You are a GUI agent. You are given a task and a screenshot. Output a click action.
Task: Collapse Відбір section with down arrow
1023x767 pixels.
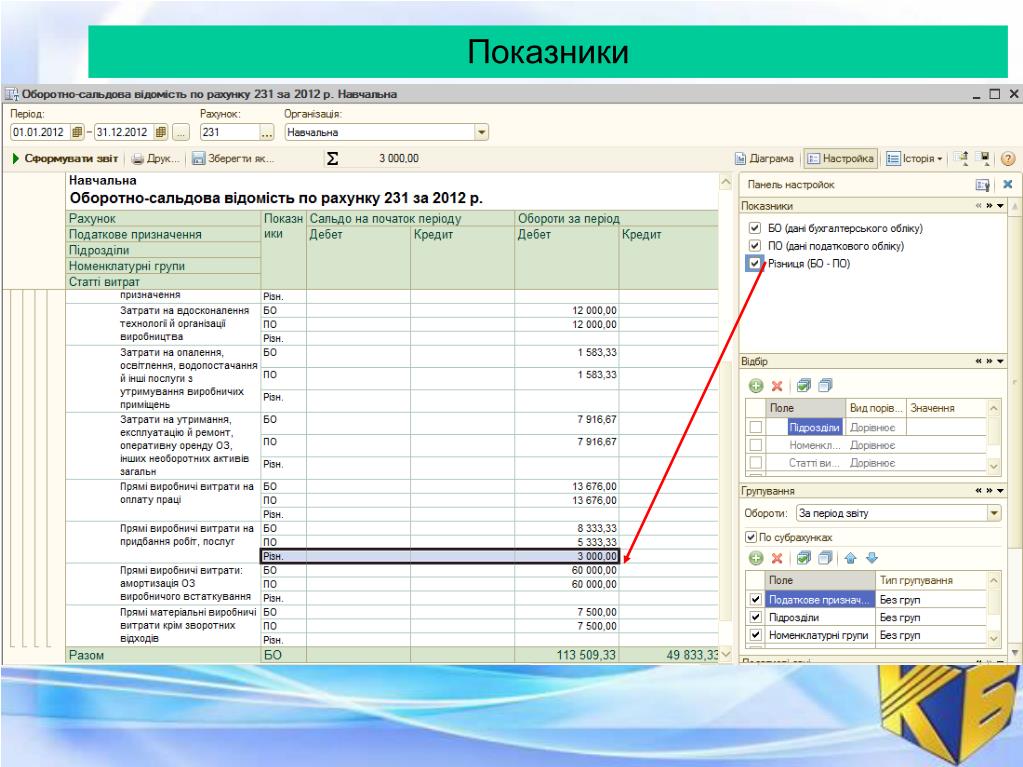tap(1000, 361)
